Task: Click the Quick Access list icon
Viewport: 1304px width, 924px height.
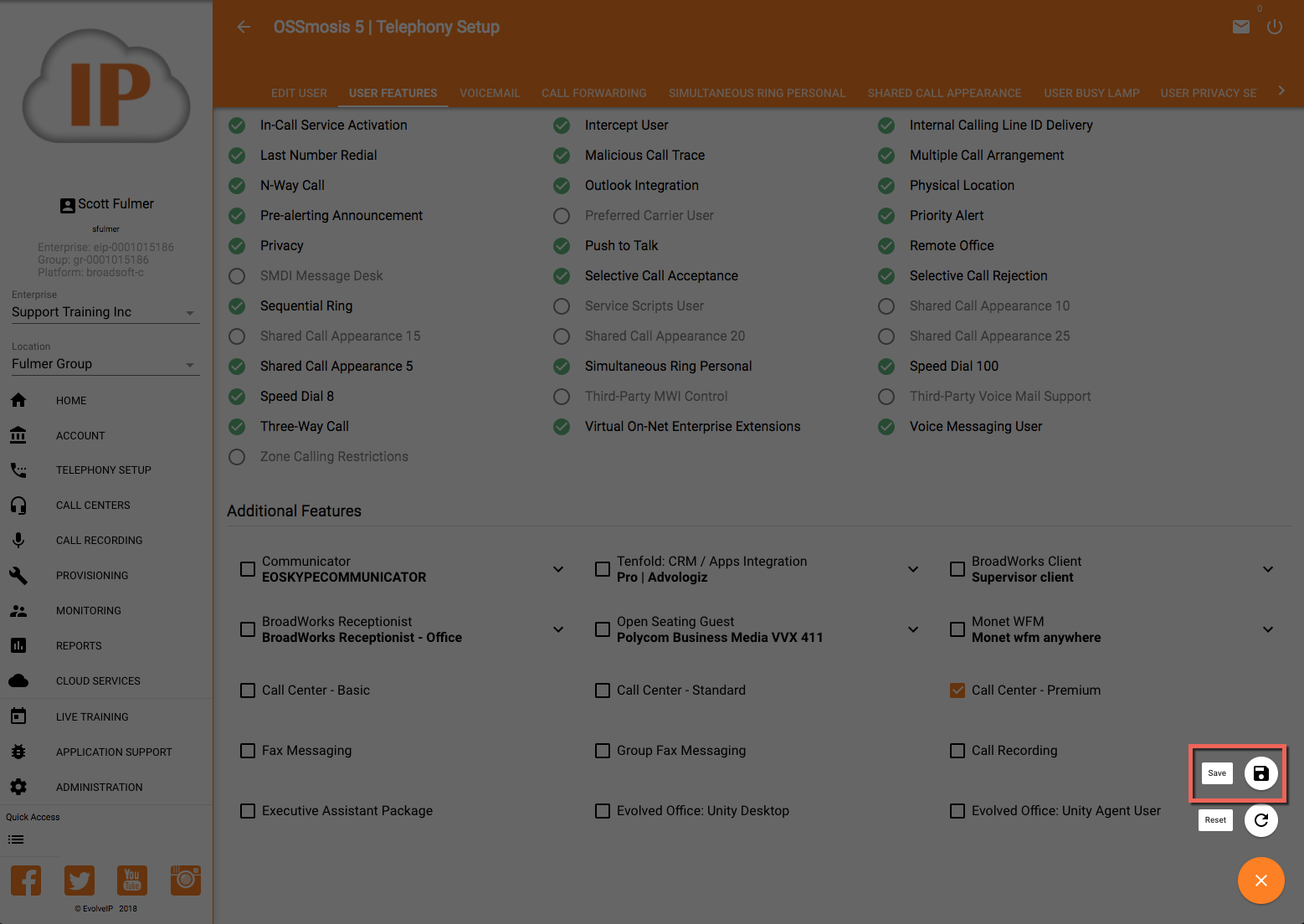Action: (x=16, y=839)
